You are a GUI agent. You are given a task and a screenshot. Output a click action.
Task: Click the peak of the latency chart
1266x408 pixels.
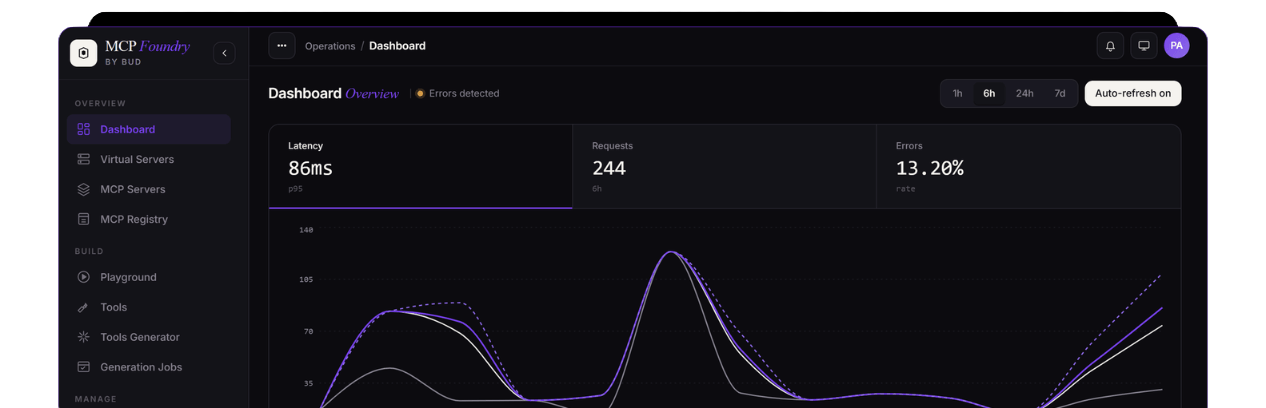point(672,252)
